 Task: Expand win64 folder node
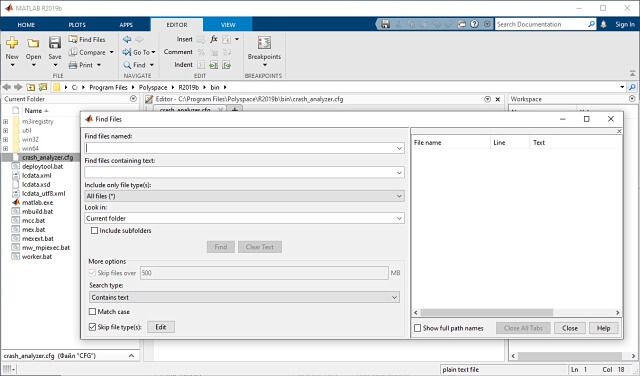[x=5, y=148]
